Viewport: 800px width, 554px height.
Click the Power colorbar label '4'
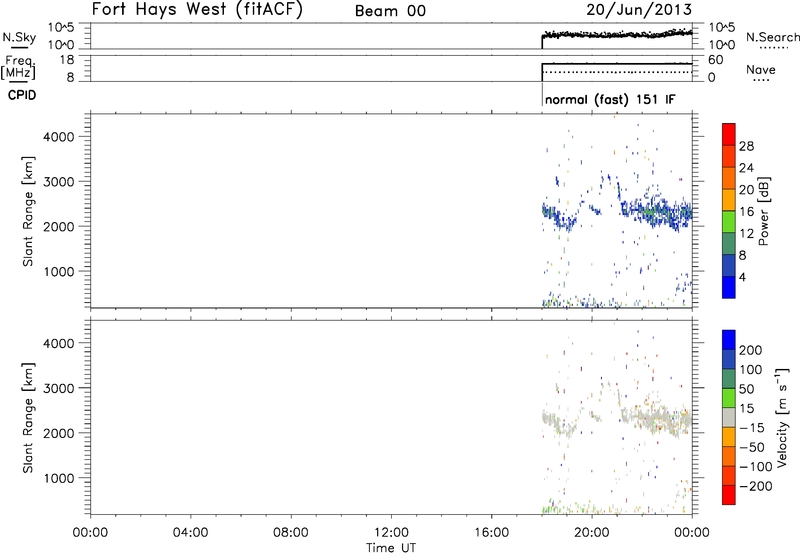tap(742, 277)
